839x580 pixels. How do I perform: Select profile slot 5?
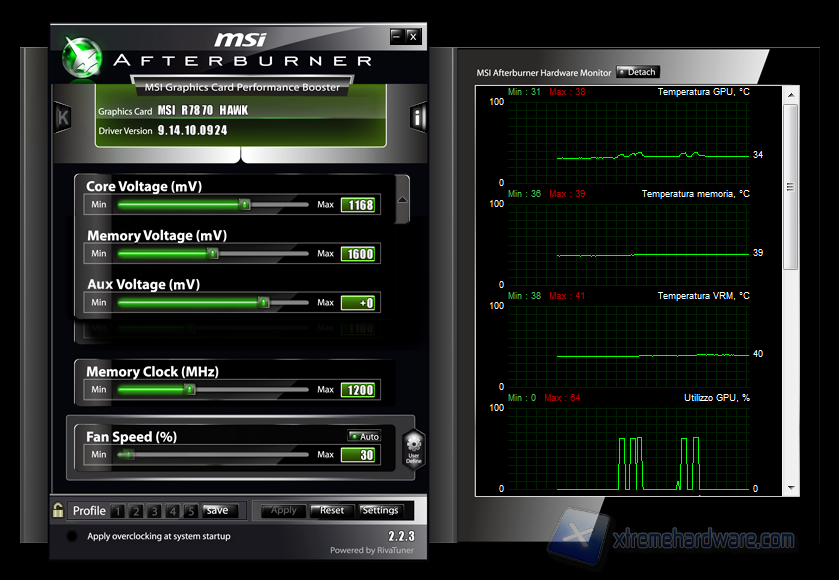[x=190, y=511]
